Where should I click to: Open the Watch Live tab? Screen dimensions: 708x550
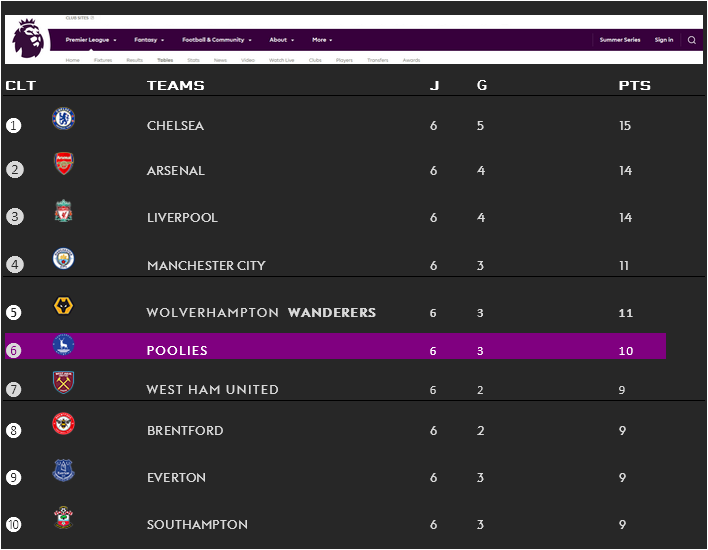pos(282,60)
